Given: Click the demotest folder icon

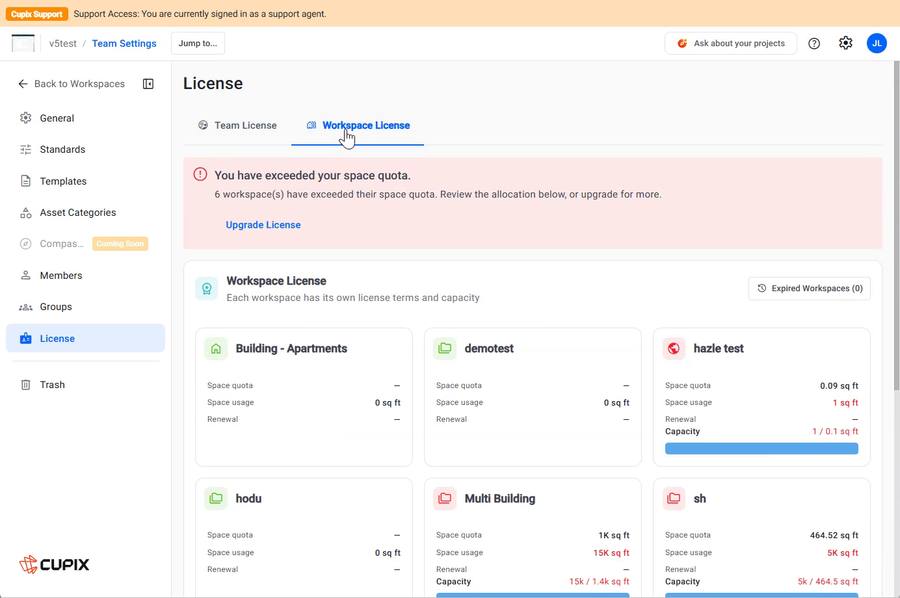Looking at the screenshot, I should [x=445, y=348].
